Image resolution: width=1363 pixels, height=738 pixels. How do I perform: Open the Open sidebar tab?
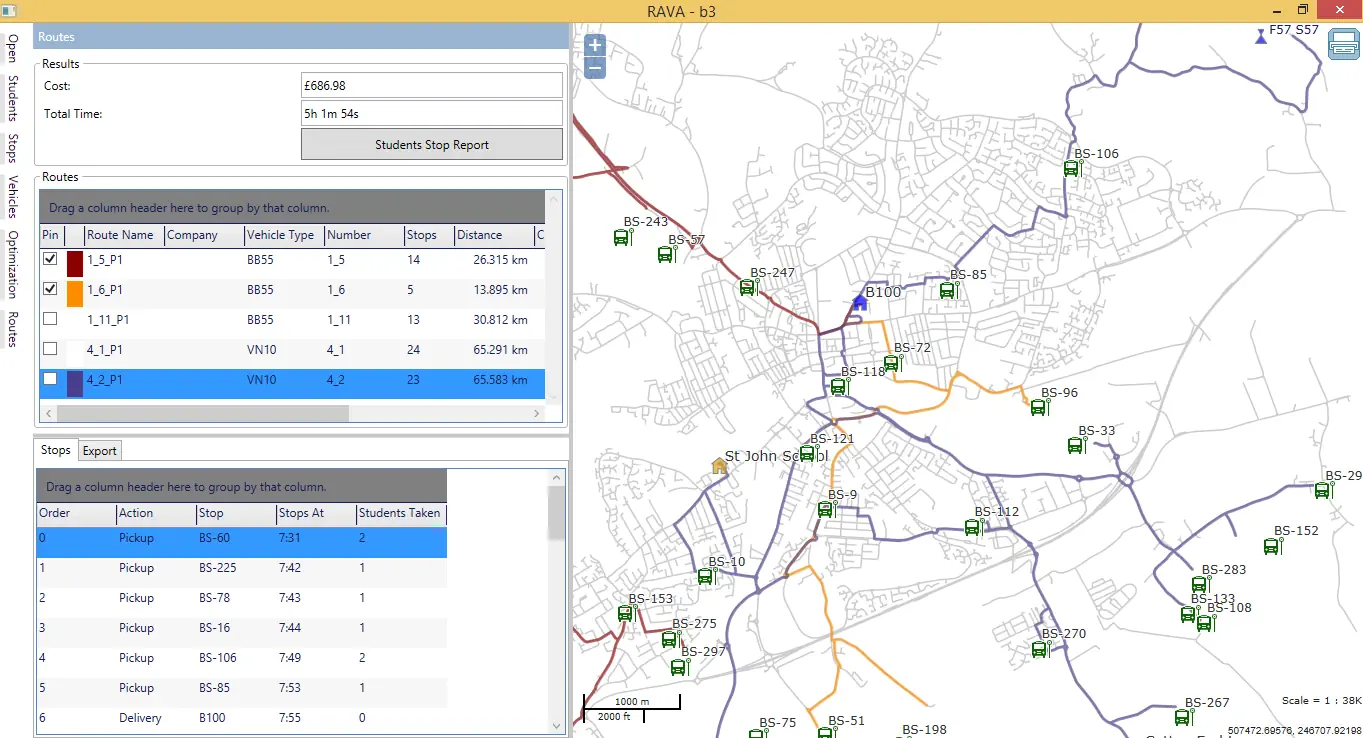point(13,48)
